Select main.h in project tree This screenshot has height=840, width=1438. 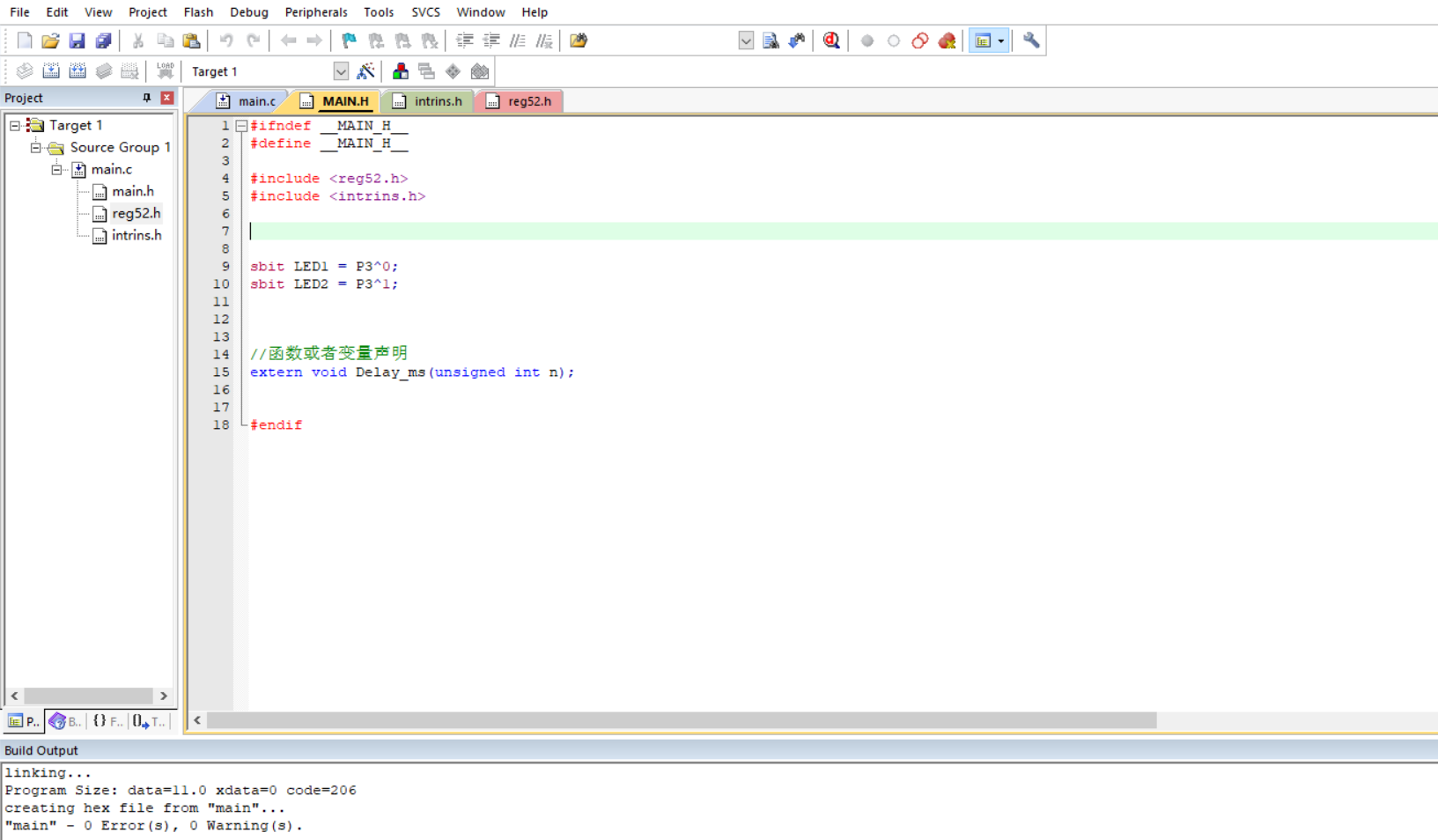(133, 191)
